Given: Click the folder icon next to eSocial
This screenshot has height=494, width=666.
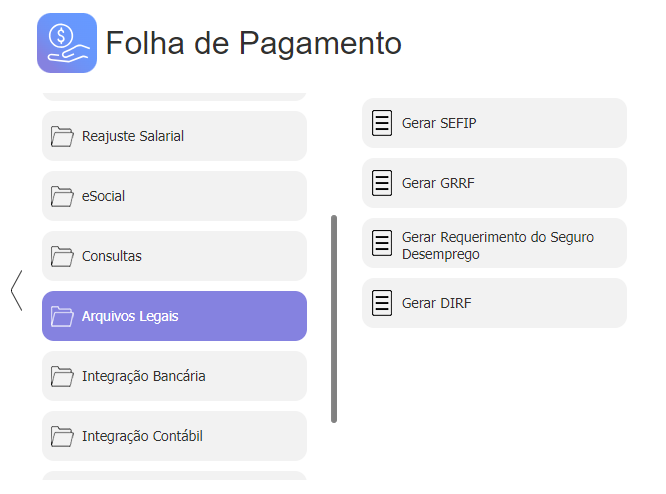Looking at the screenshot, I should [x=62, y=196].
